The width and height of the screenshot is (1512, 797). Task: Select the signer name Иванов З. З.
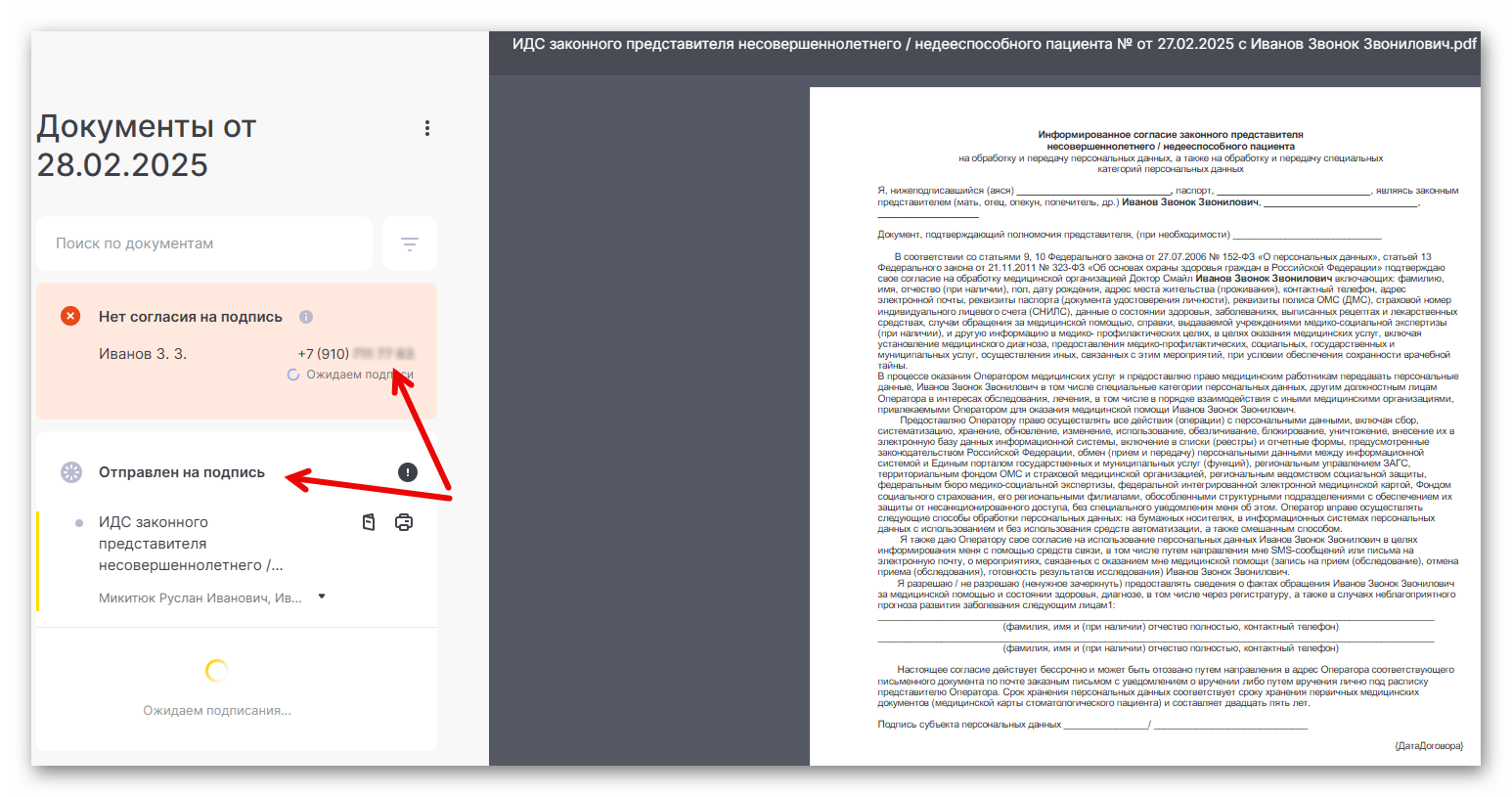pos(143,354)
